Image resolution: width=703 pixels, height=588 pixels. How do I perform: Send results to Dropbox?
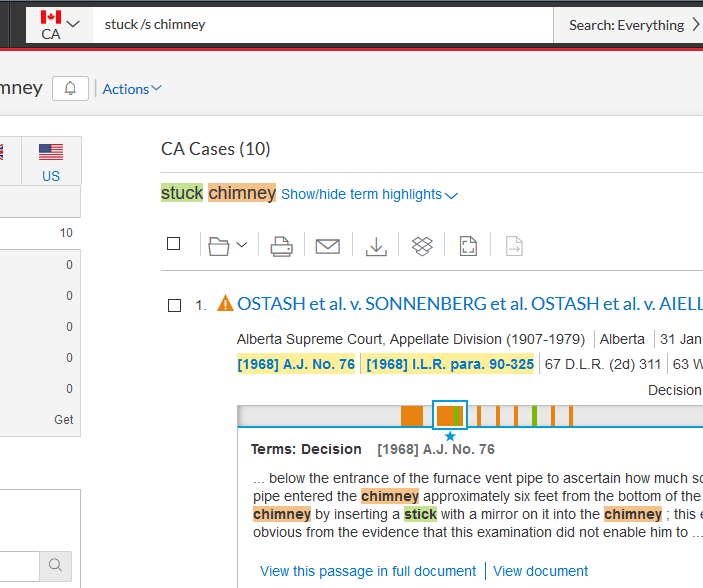[422, 246]
